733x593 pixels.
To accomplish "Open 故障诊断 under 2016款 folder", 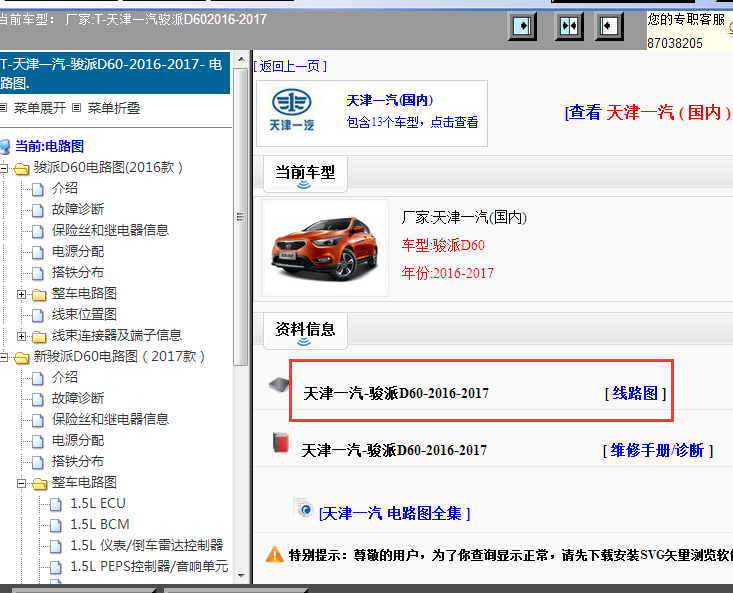I will pyautogui.click(x=78, y=209).
